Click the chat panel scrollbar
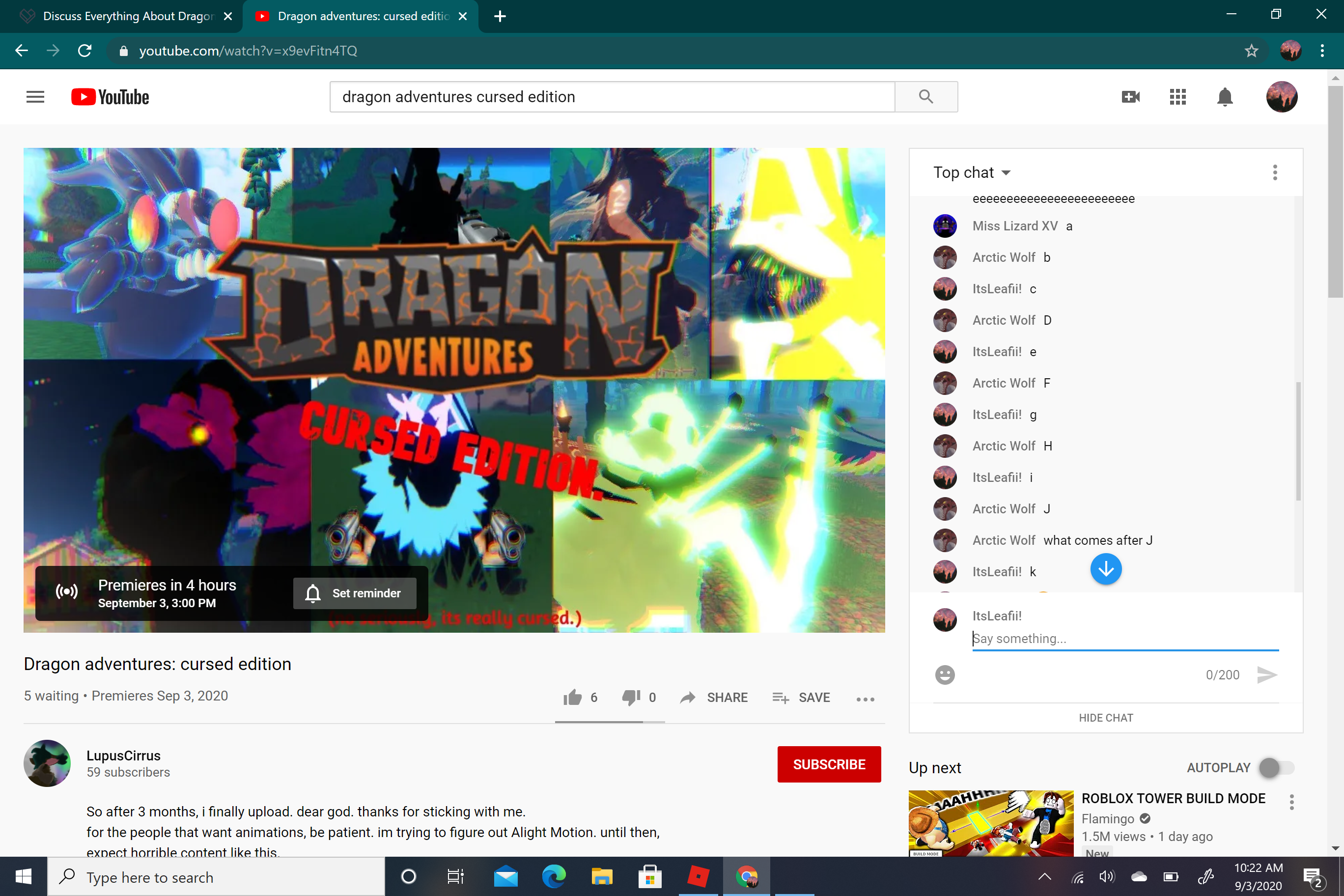 (1298, 441)
